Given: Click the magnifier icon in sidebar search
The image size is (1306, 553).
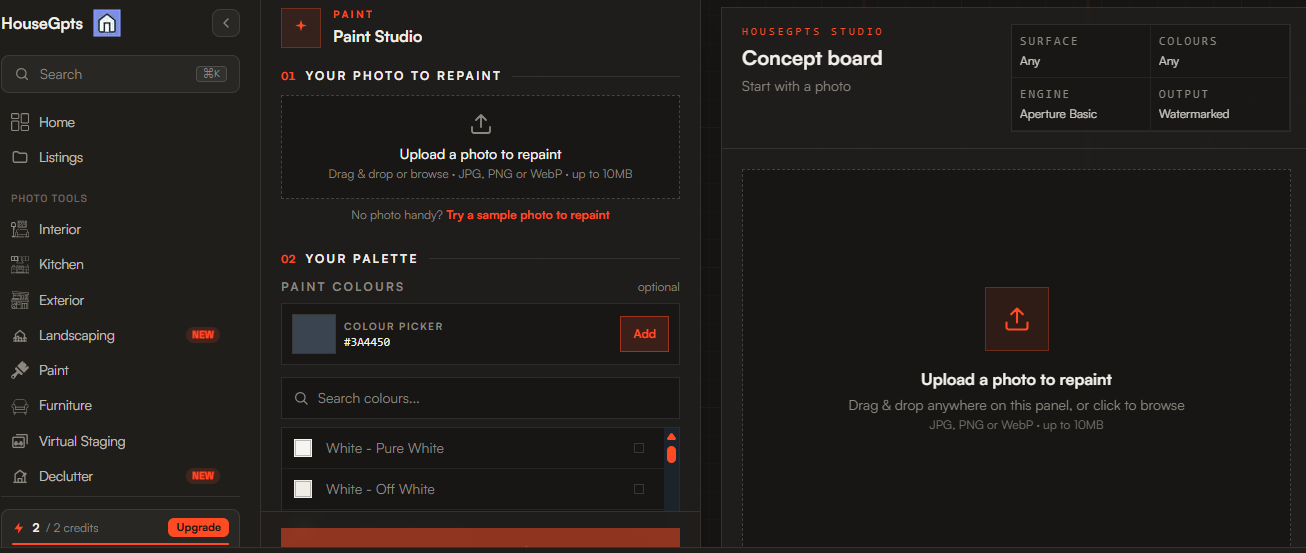Looking at the screenshot, I should pos(21,74).
